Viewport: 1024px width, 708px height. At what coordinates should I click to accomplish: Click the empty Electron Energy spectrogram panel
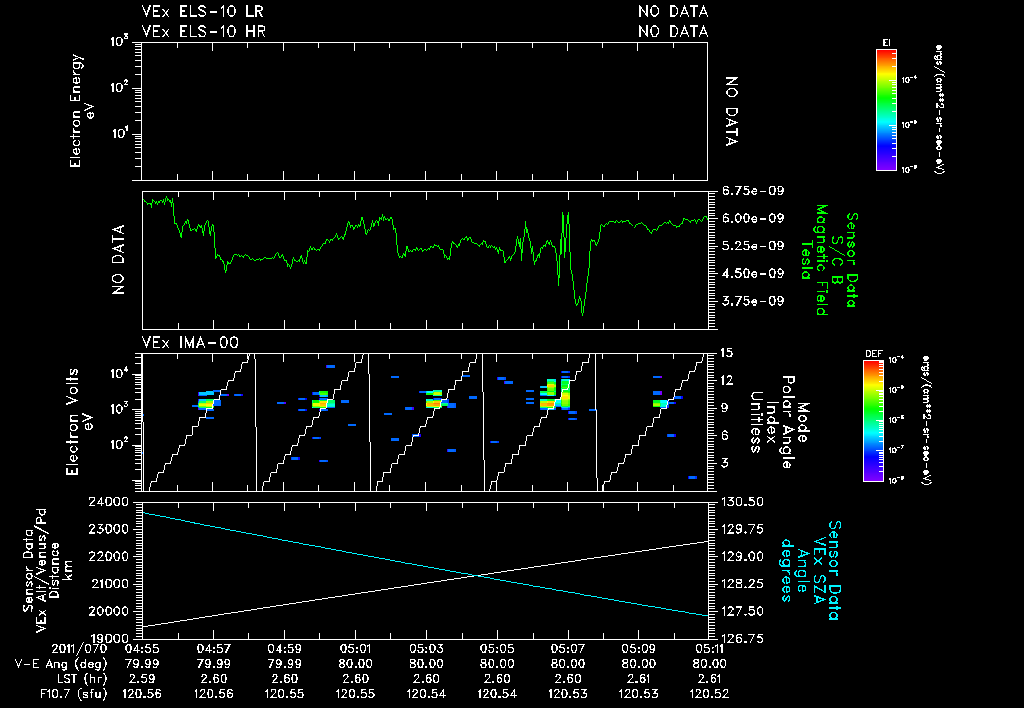point(424,111)
